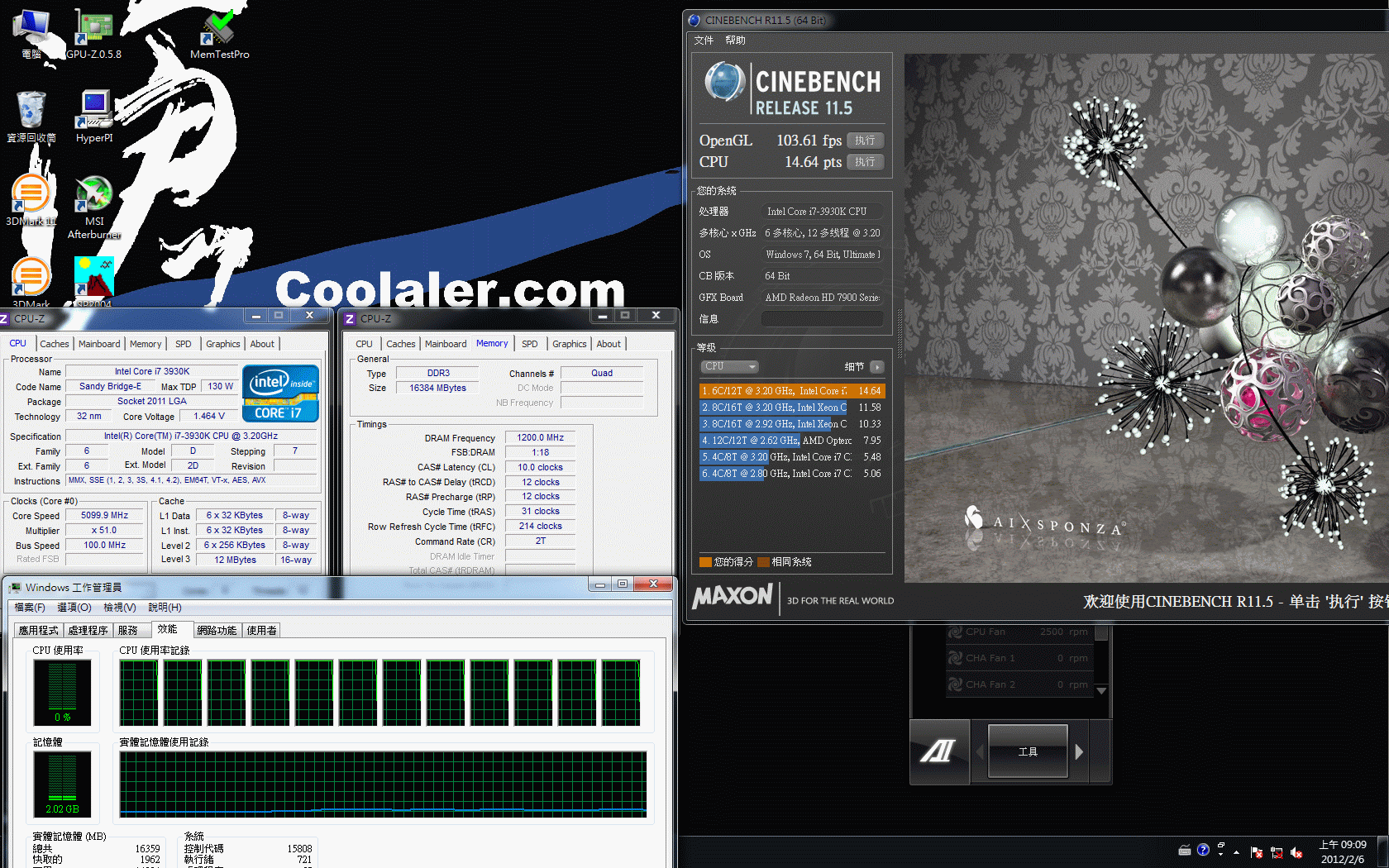The width and height of the screenshot is (1389, 868).
Task: Click the keyboard input icon in the tray
Action: (1185, 850)
